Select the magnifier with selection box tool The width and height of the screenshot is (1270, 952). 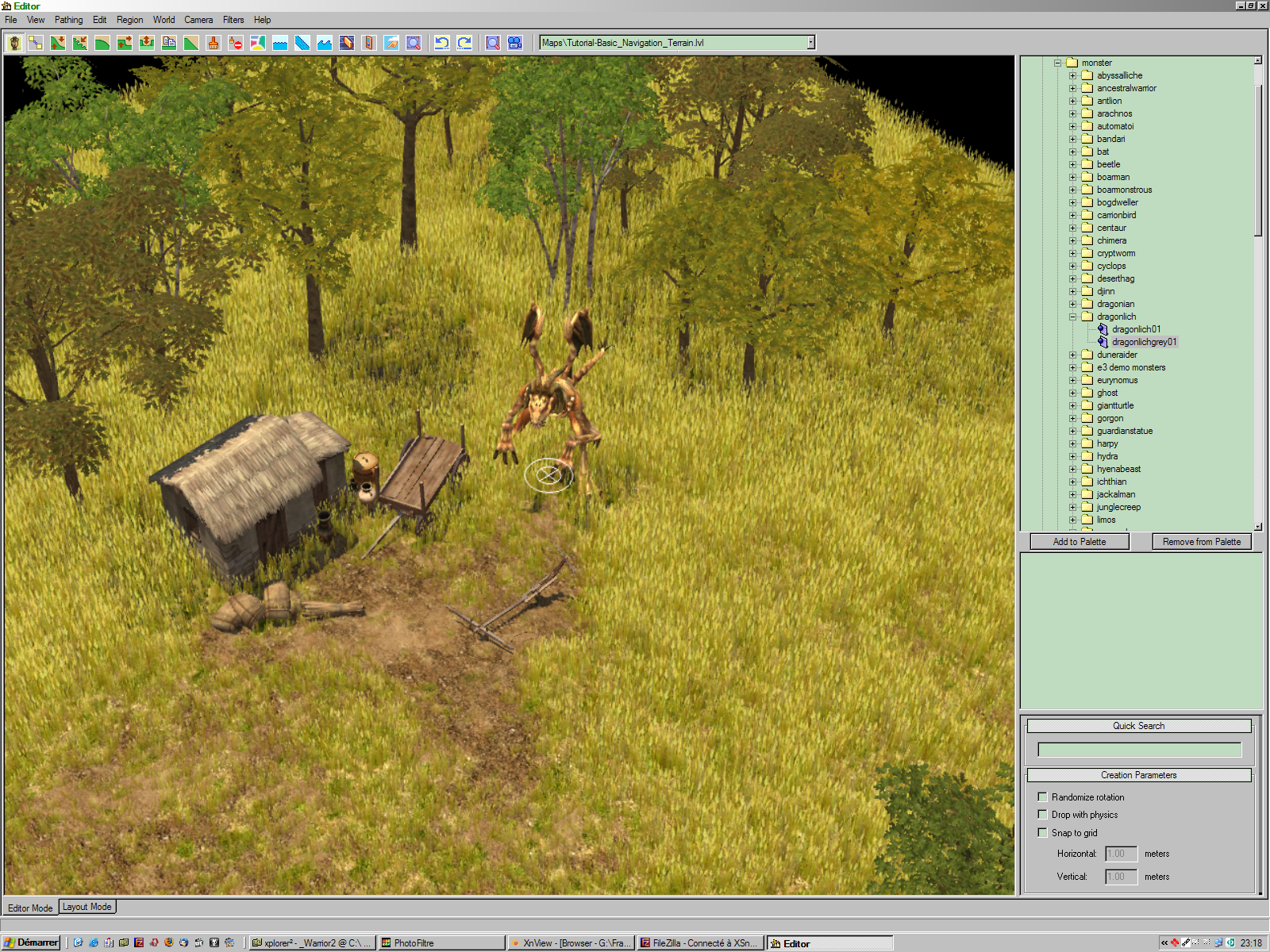414,43
